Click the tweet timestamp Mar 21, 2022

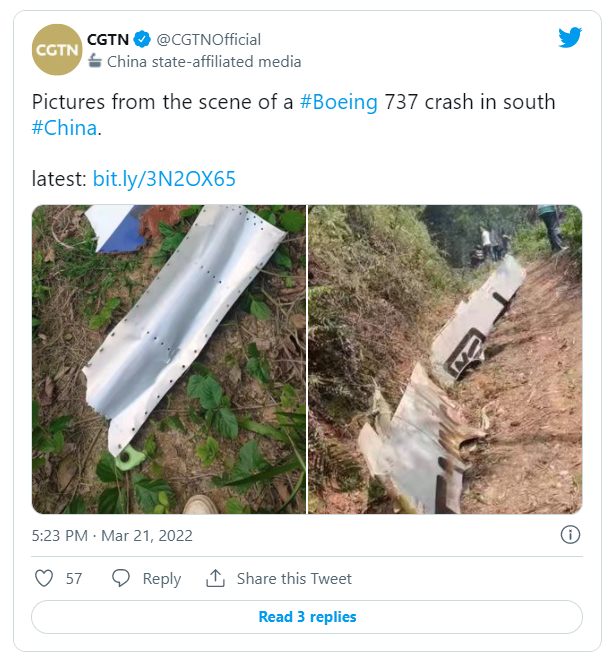[x=112, y=536]
